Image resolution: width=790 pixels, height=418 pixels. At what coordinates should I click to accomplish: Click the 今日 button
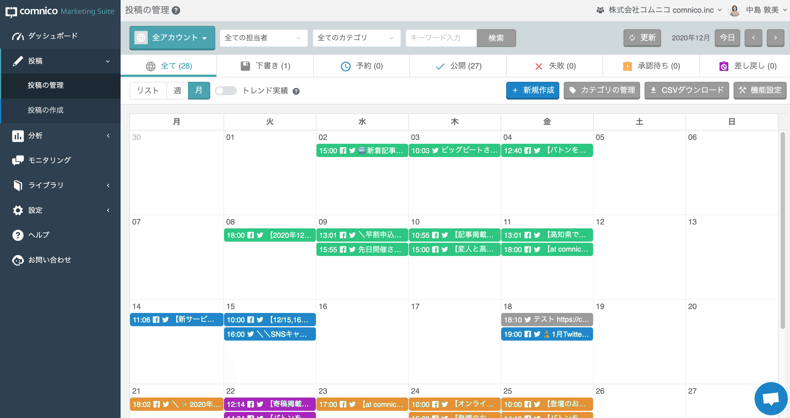727,38
